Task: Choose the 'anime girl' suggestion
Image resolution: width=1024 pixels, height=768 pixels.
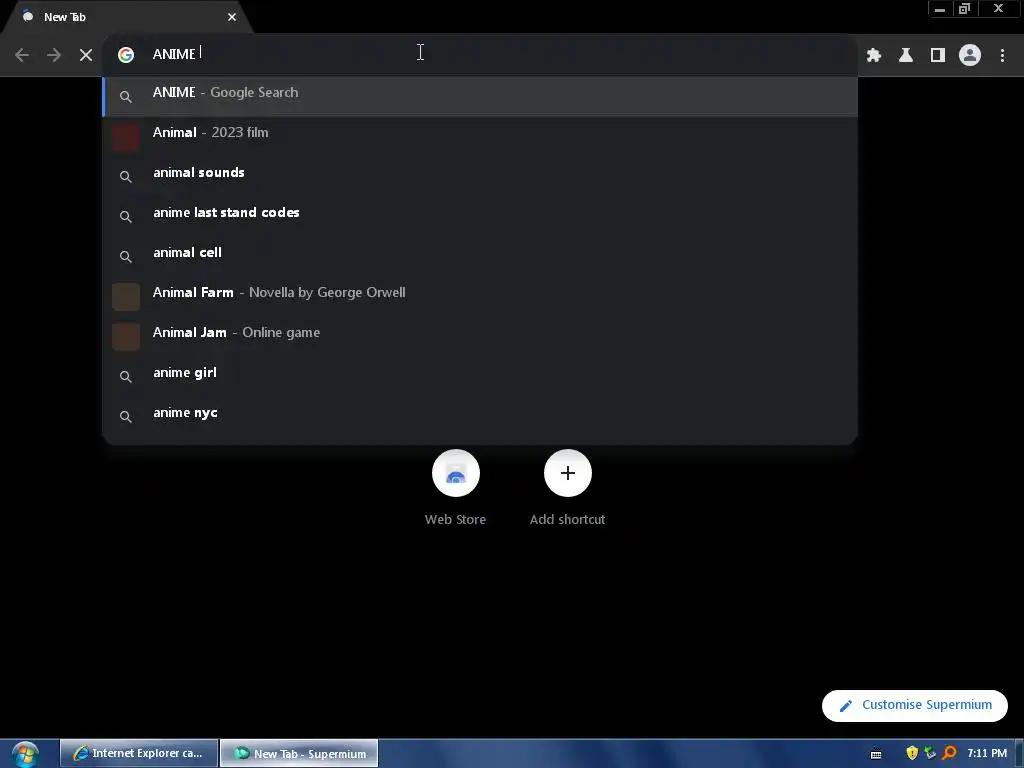Action: (480, 376)
